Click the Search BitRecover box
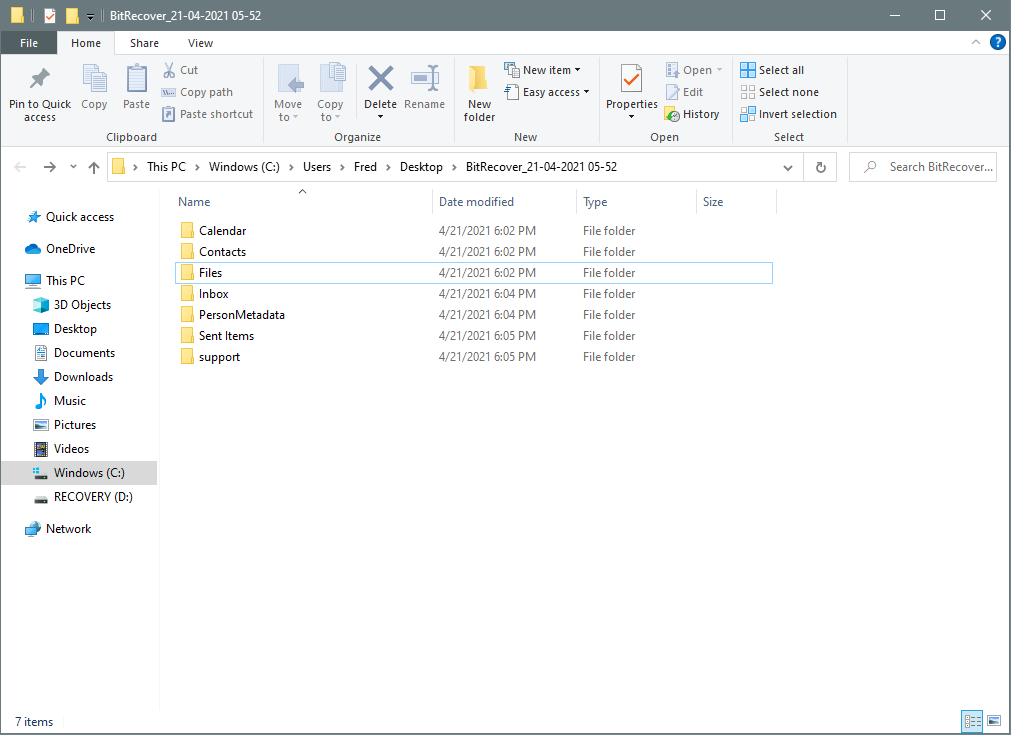 coord(923,167)
